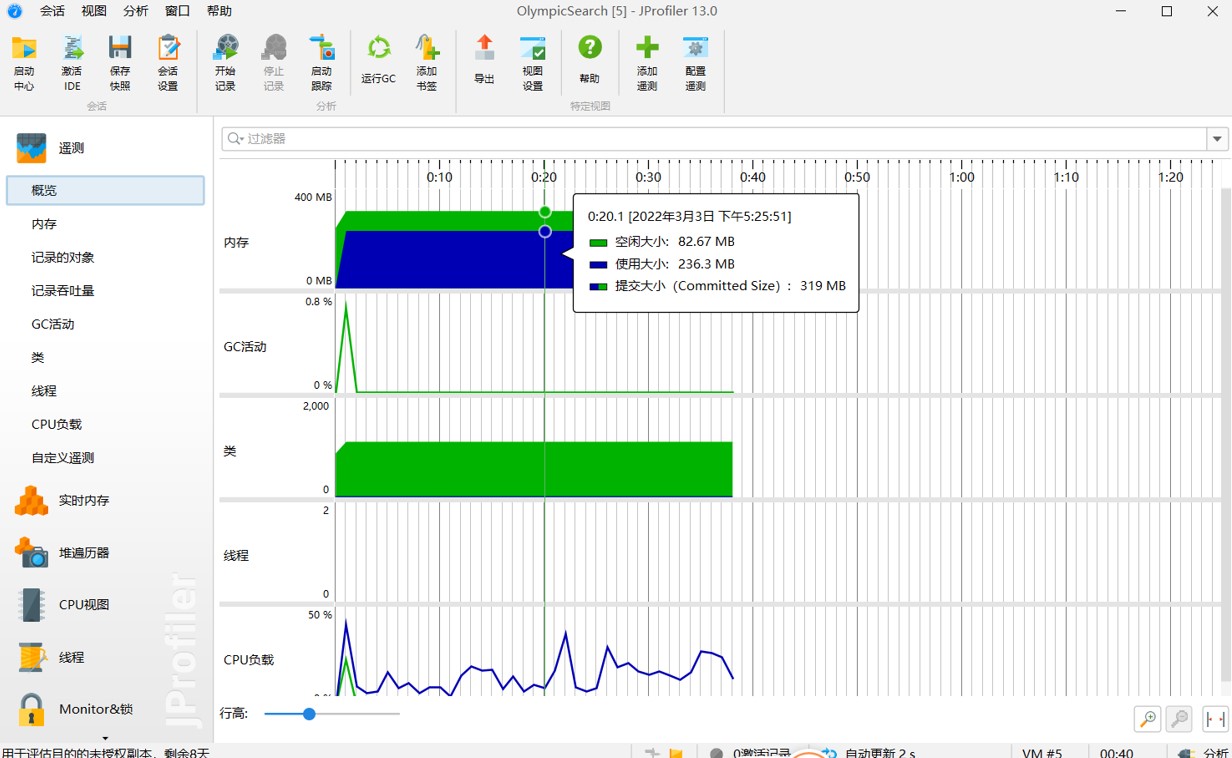
Task: Click the green free-size point on memory graph
Action: coord(545,211)
